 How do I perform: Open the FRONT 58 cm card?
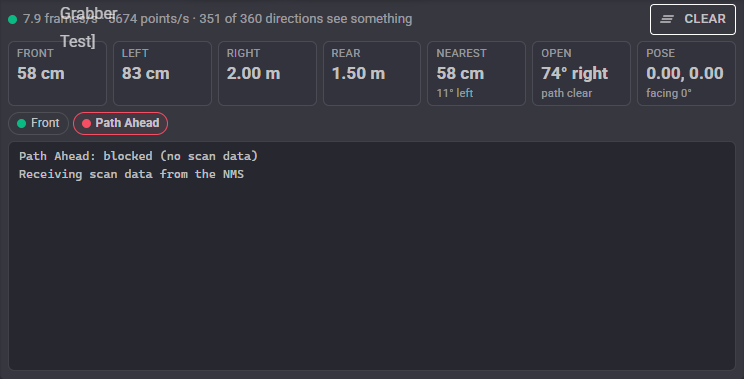57,74
